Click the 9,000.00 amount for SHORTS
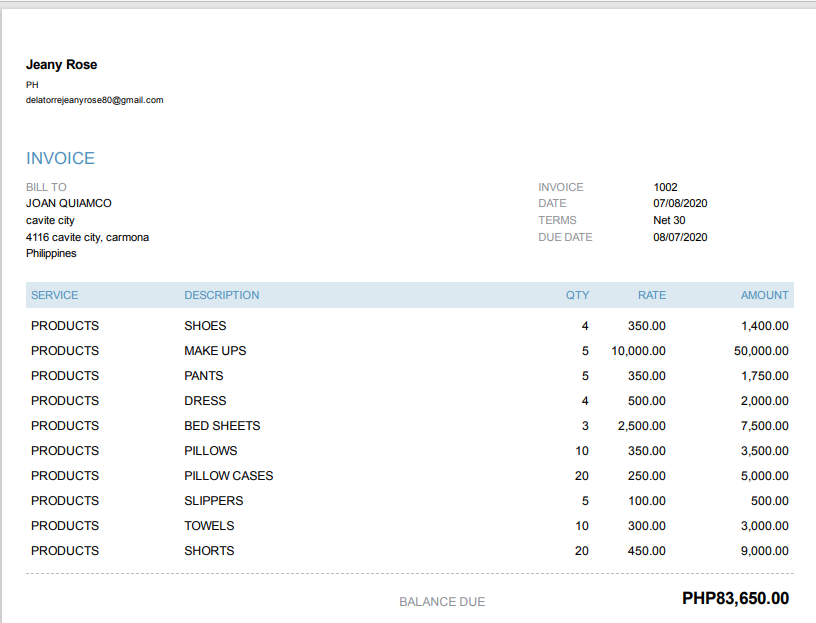 click(x=765, y=551)
